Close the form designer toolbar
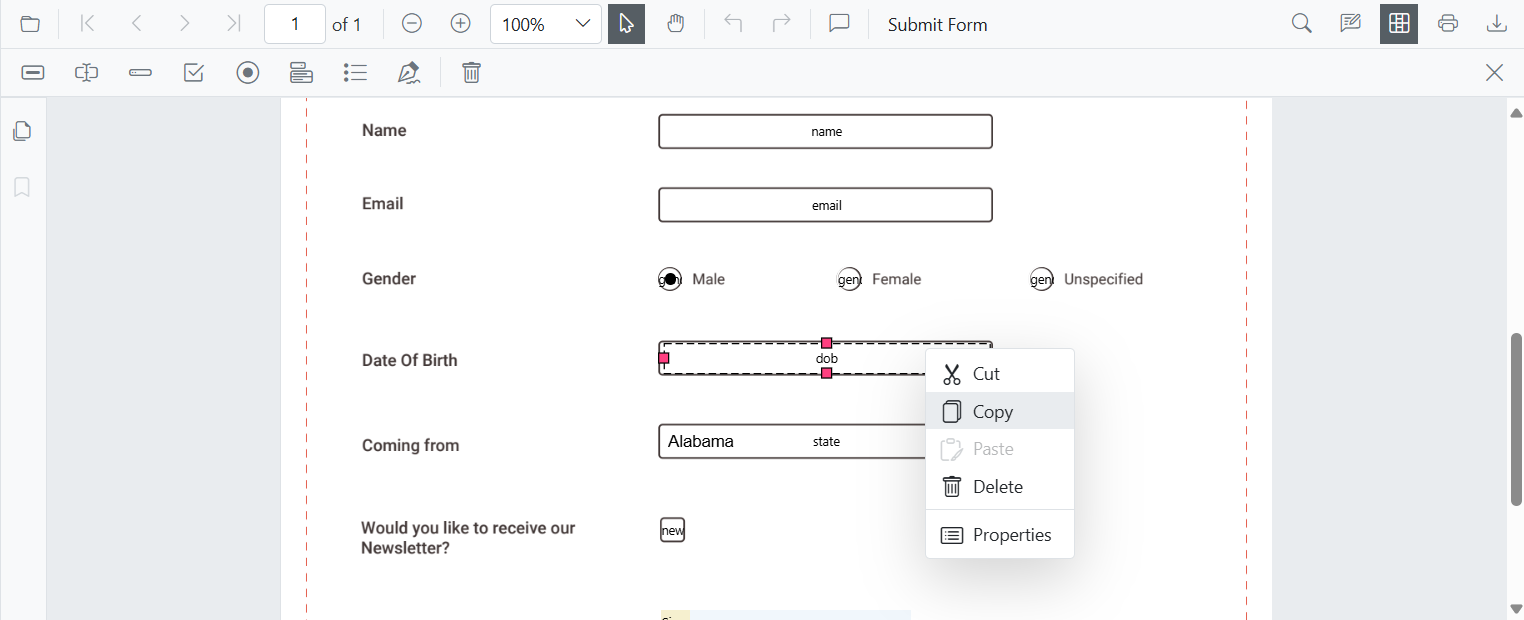Viewport: 1524px width, 620px height. (x=1494, y=72)
